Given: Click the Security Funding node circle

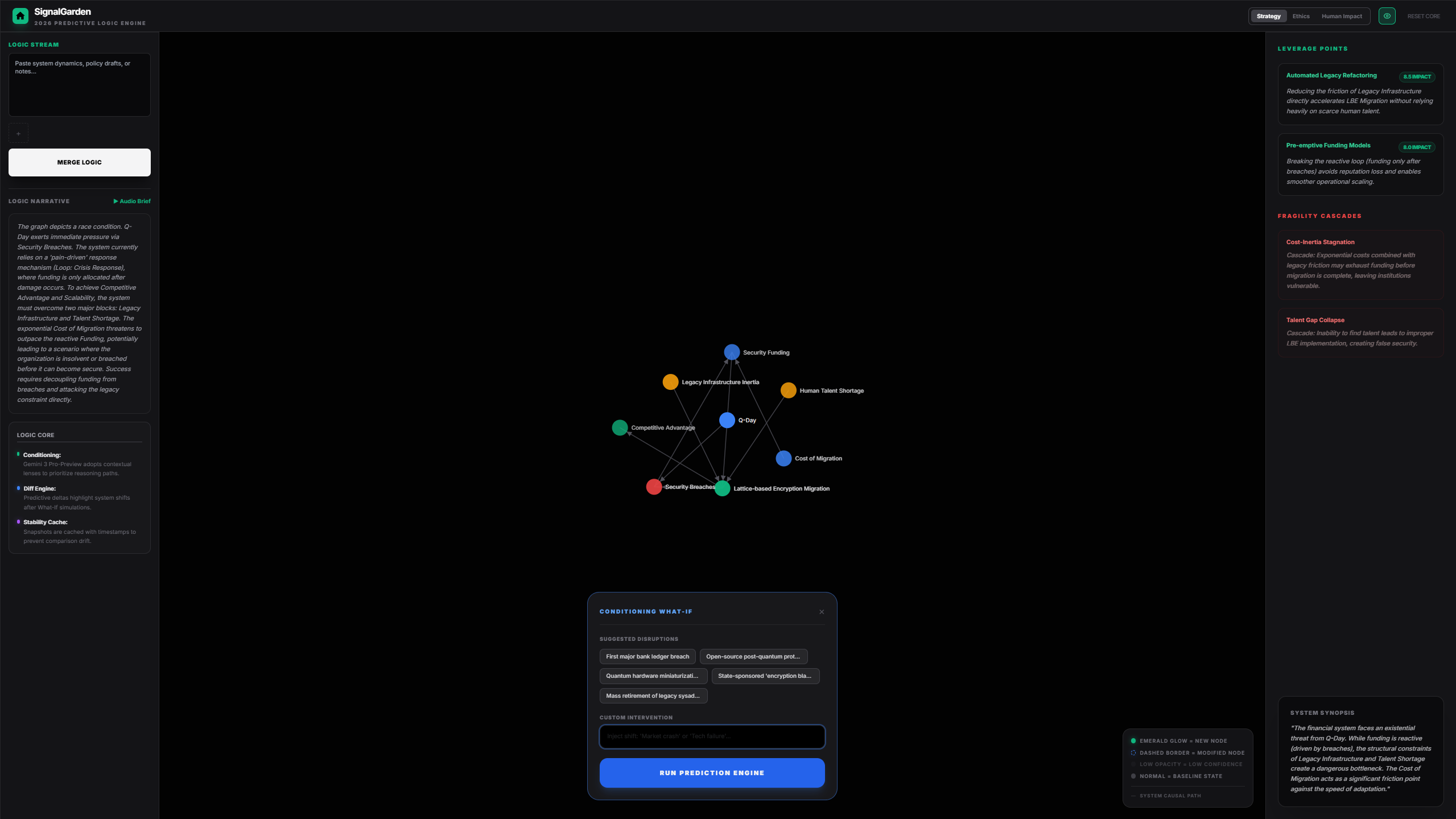Looking at the screenshot, I should tap(732, 352).
